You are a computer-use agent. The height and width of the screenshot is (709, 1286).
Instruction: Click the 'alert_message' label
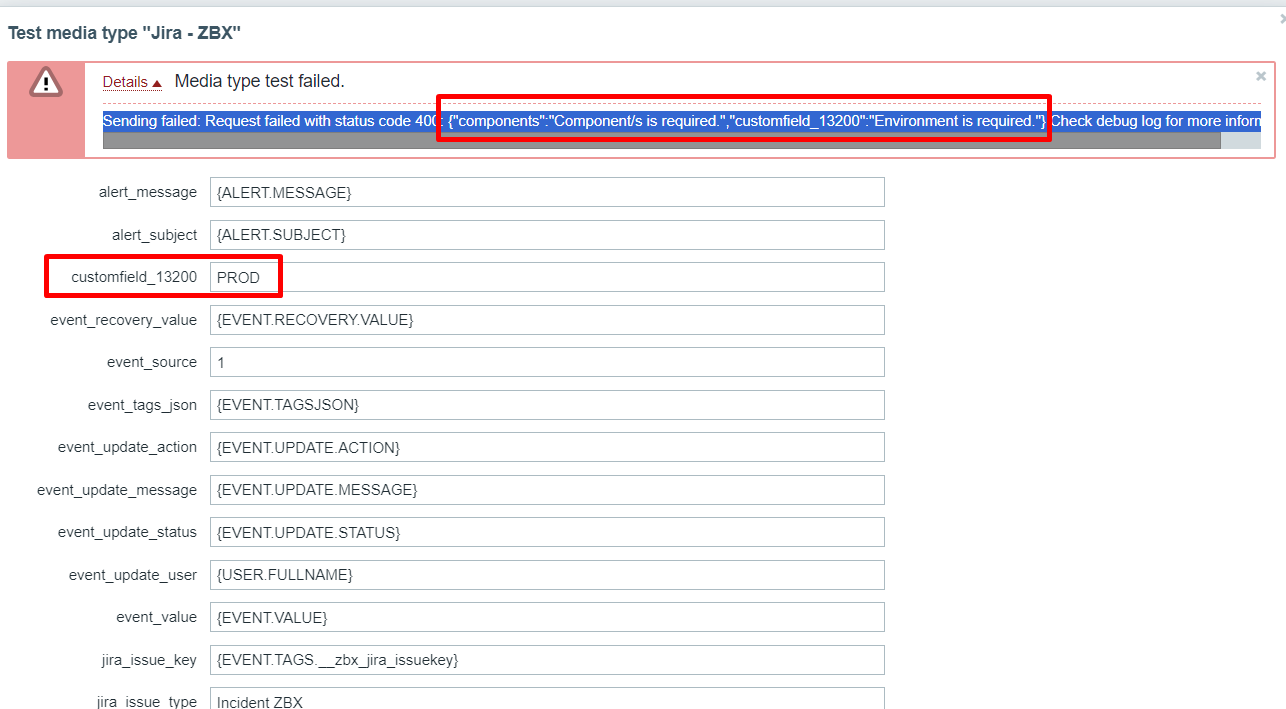pyautogui.click(x=148, y=193)
